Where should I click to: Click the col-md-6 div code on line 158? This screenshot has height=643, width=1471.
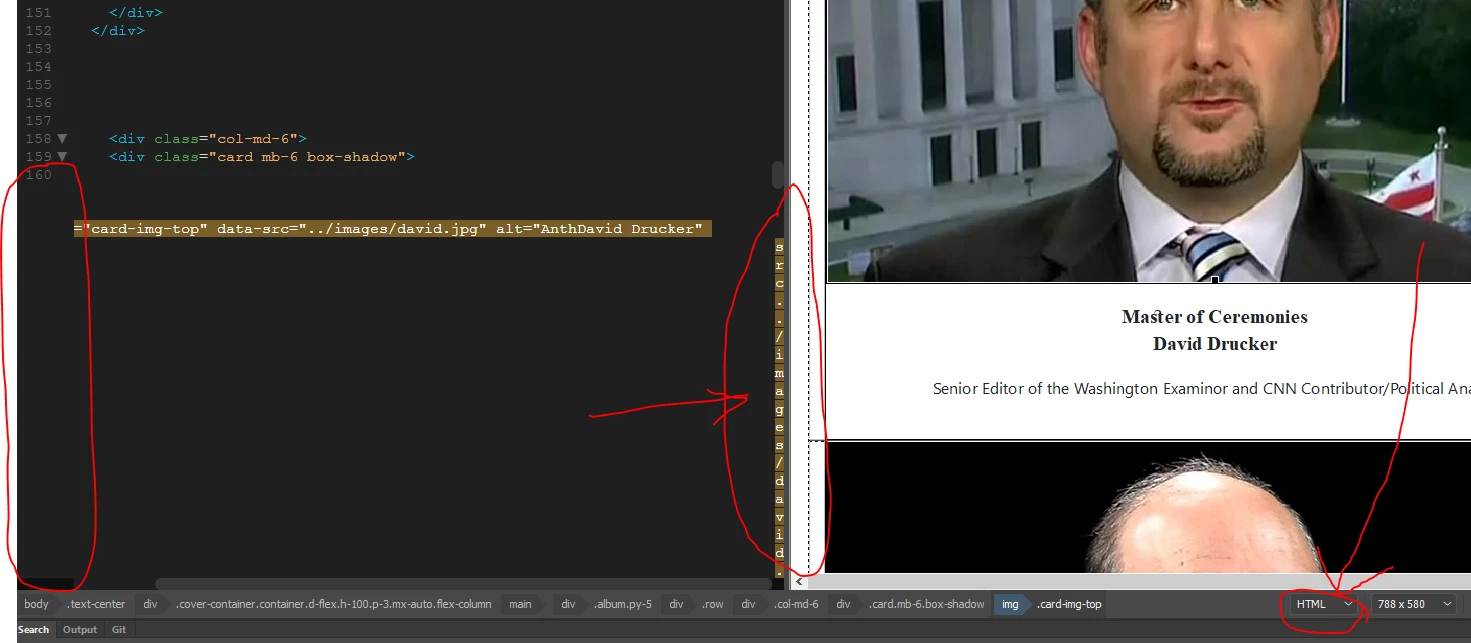click(x=208, y=139)
